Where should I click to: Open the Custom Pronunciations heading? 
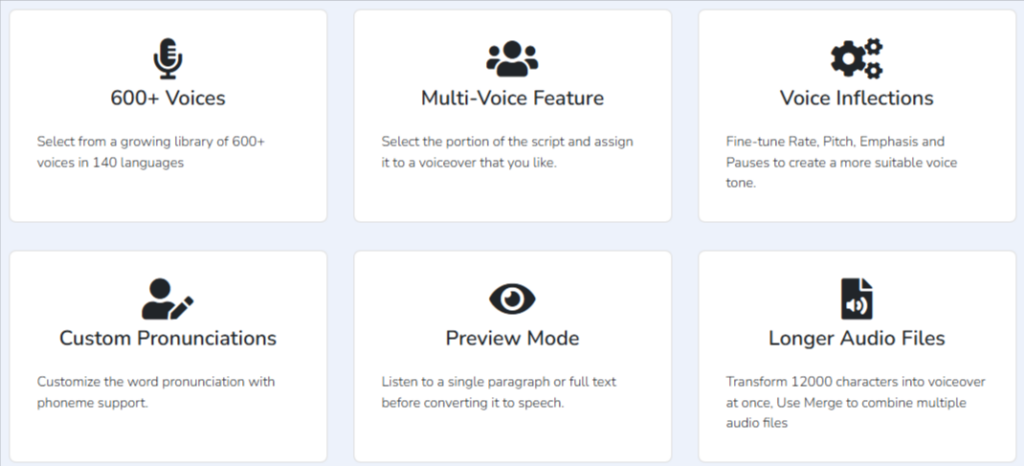point(168,338)
